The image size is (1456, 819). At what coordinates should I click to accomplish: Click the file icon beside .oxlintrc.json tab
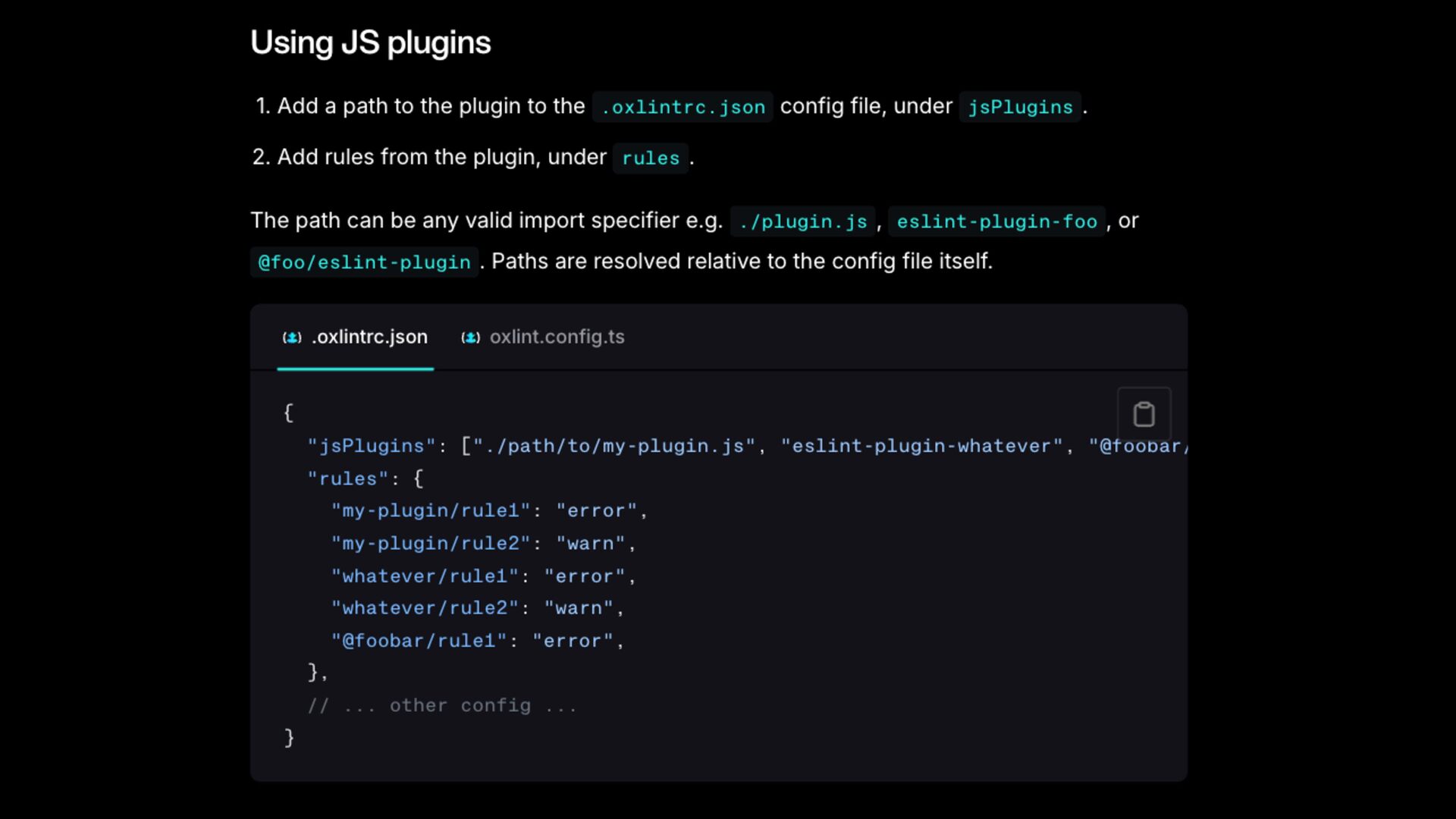pos(292,337)
